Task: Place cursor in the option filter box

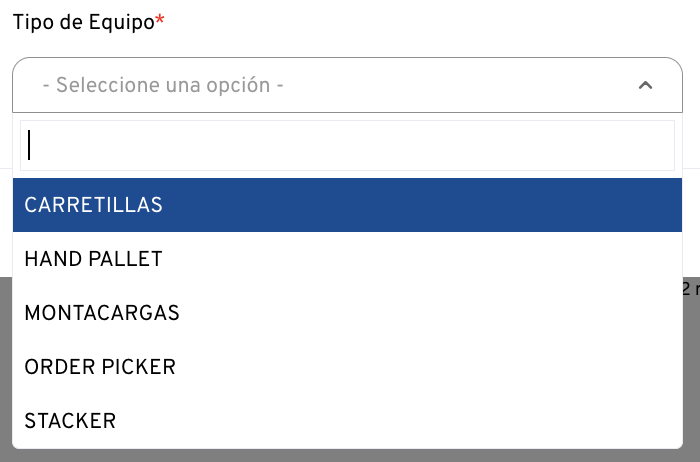Action: click(347, 146)
